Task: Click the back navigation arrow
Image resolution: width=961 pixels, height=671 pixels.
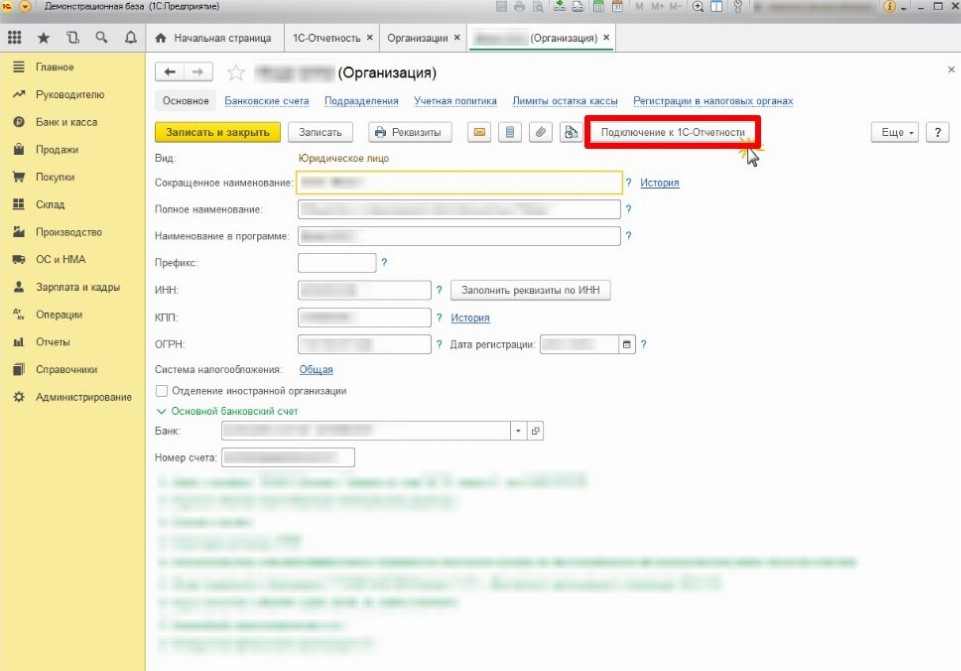Action: (170, 72)
